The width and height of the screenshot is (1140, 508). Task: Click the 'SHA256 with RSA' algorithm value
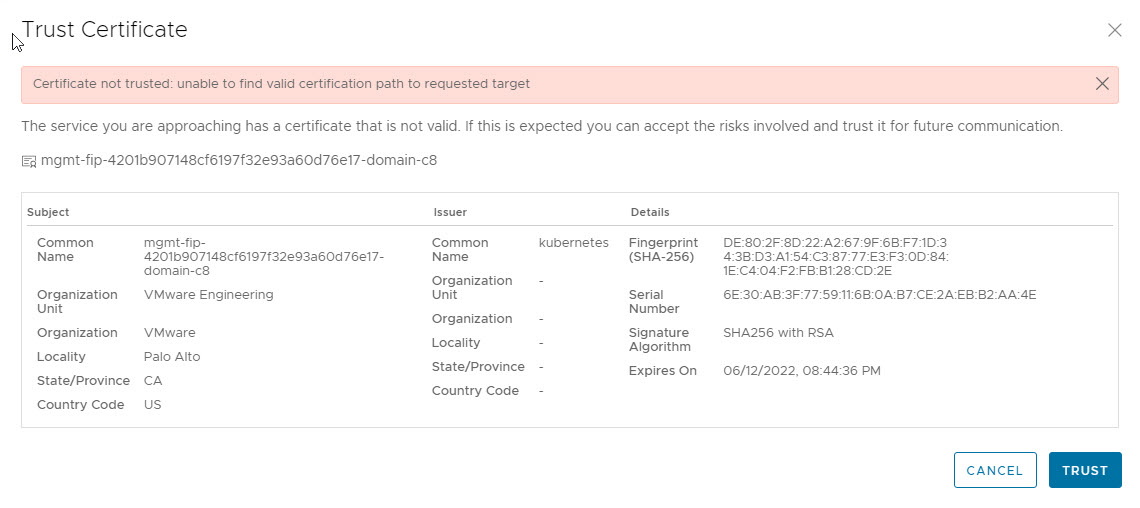(x=778, y=333)
